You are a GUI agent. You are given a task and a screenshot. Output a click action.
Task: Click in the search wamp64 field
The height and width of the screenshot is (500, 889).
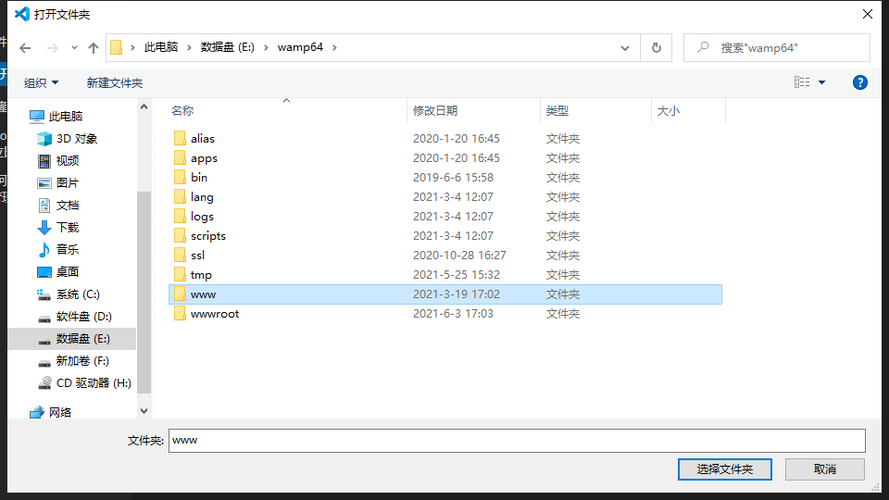777,48
